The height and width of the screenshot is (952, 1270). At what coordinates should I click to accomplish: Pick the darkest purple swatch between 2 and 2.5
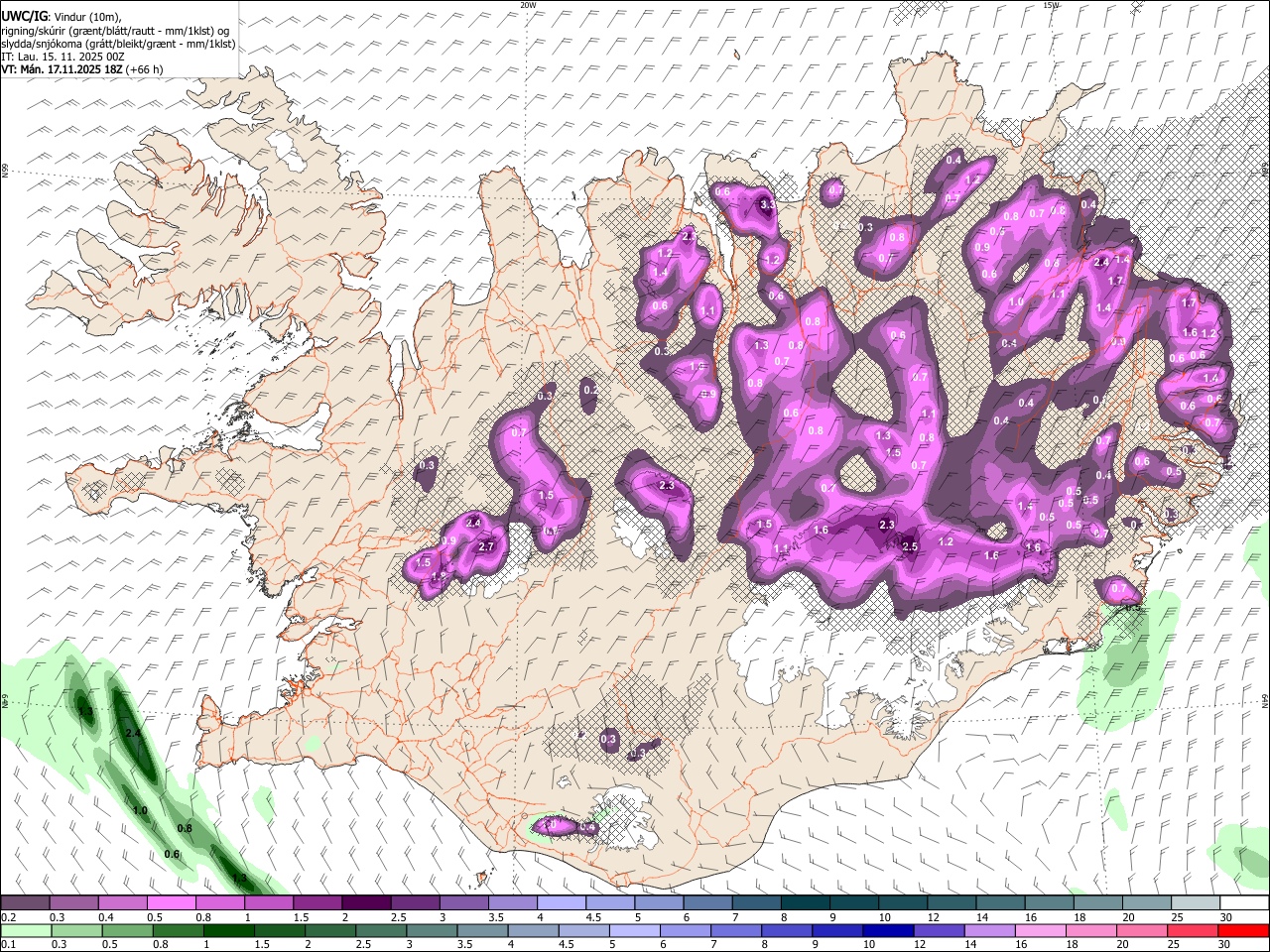[365, 903]
